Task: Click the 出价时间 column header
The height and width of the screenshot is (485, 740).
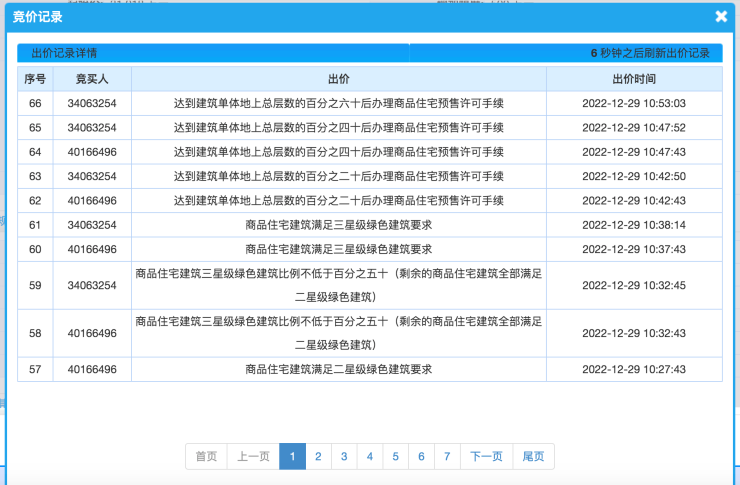Action: (x=633, y=79)
